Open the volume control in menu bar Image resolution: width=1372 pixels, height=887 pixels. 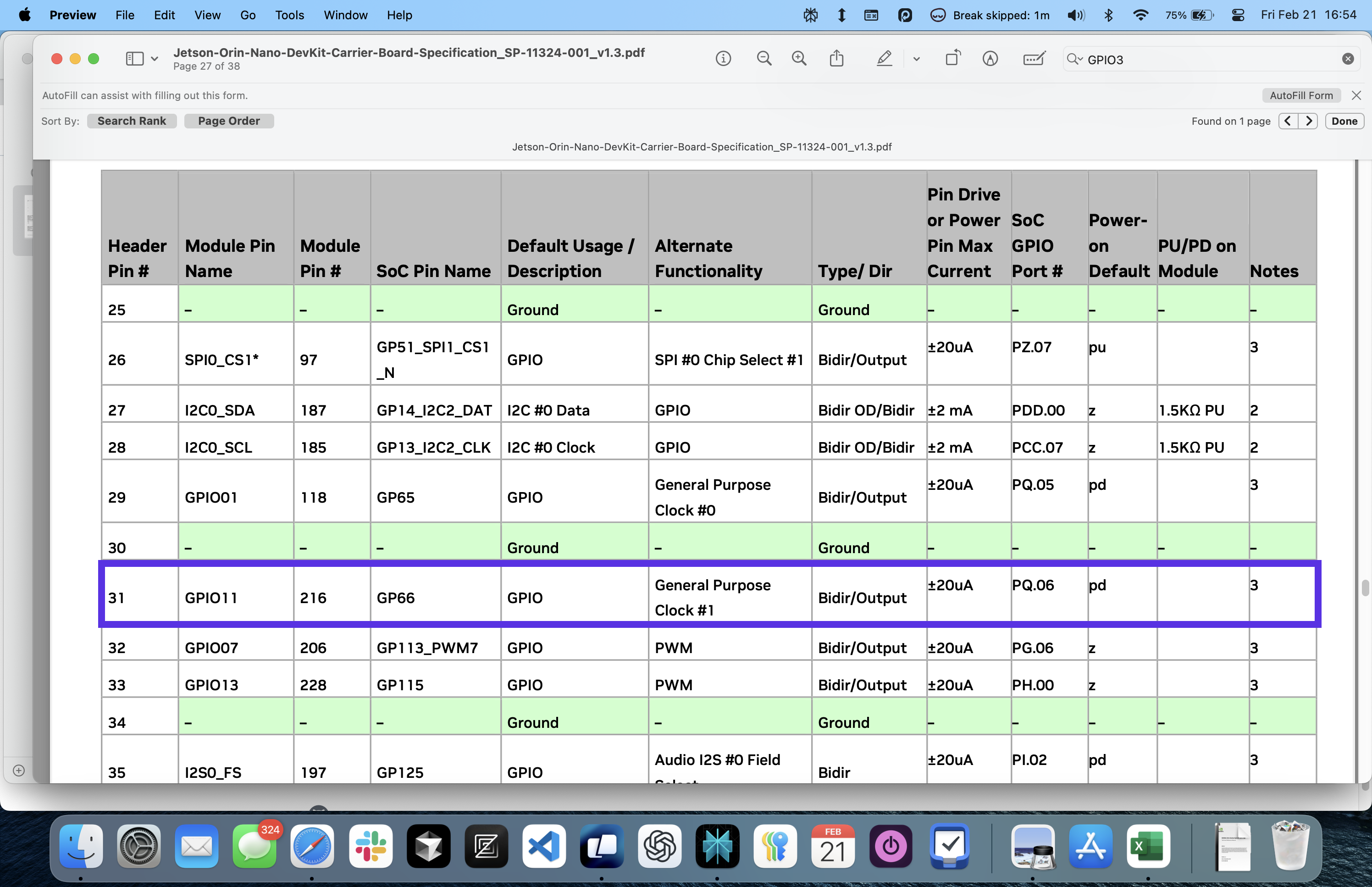(x=1075, y=15)
